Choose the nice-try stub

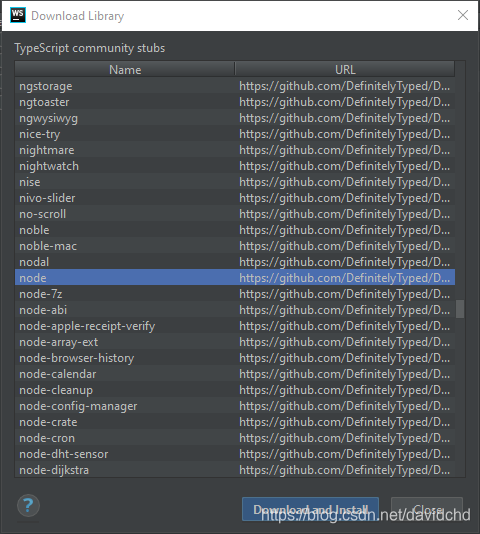[235, 134]
